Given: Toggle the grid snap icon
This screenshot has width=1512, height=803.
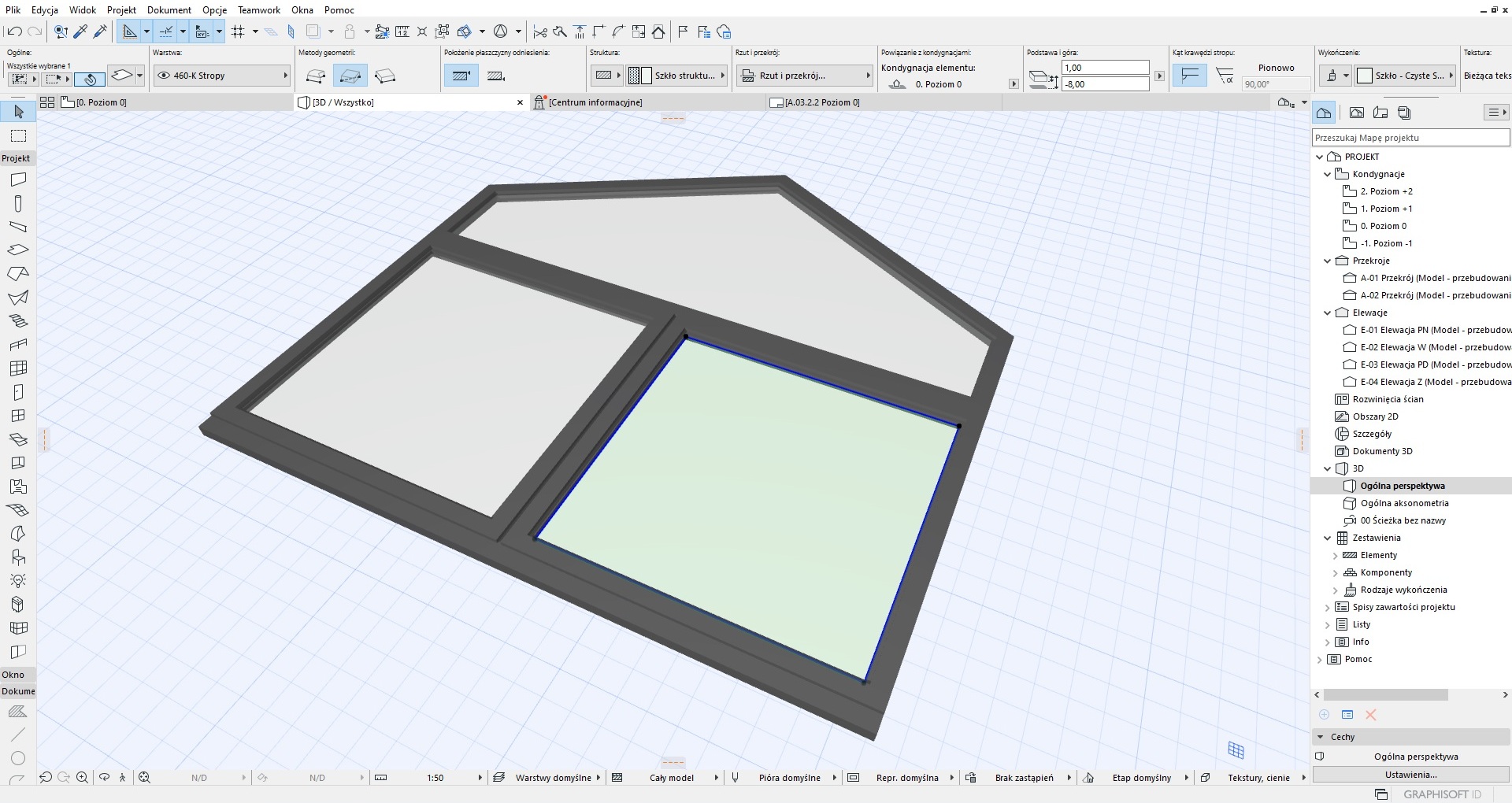Looking at the screenshot, I should 238,31.
